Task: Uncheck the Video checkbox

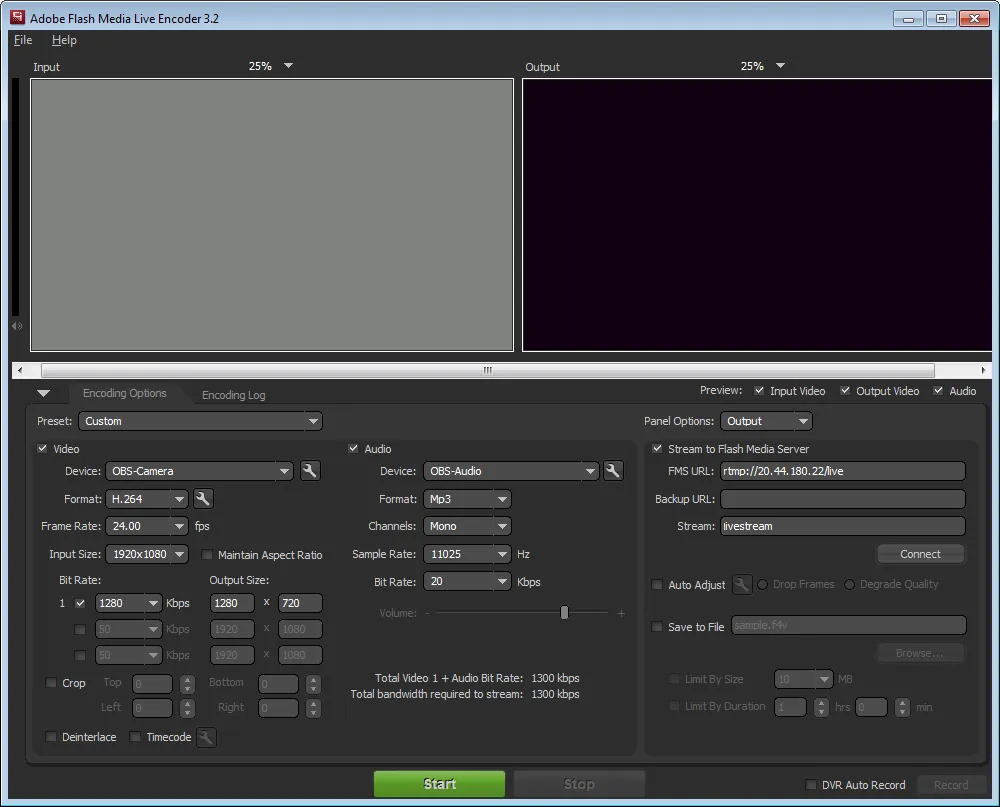Action: tap(42, 448)
